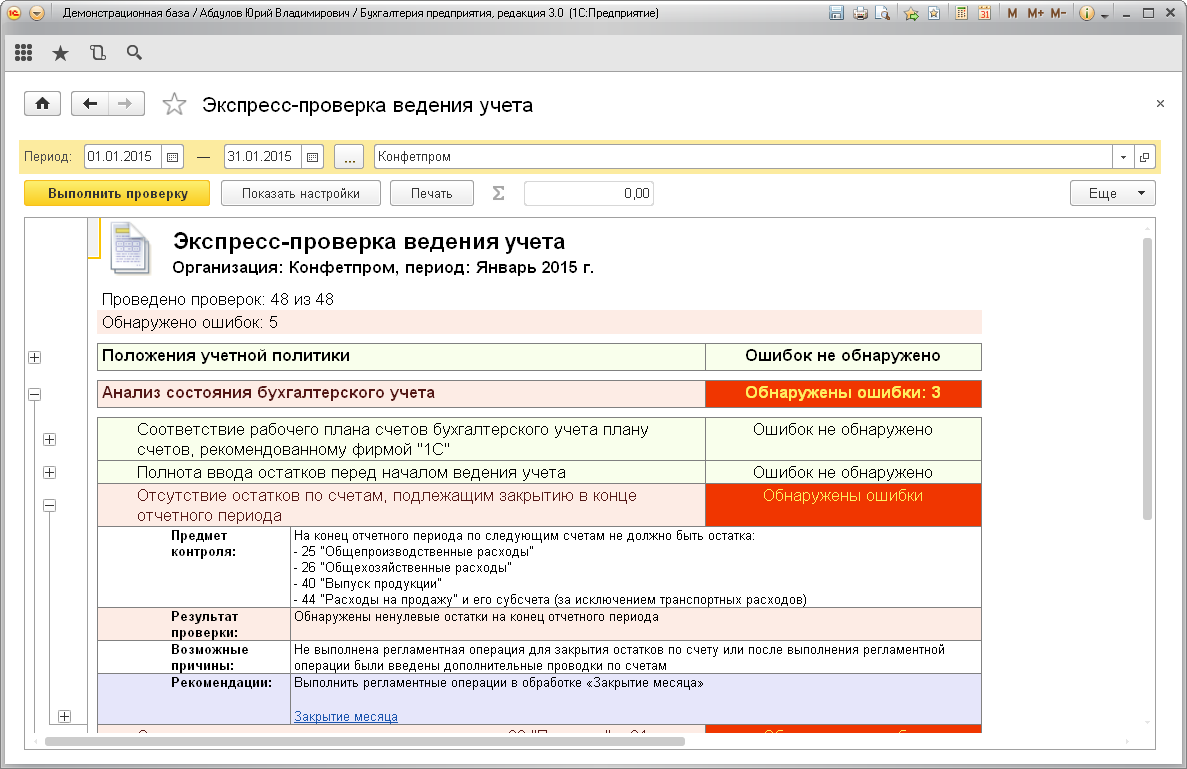The width and height of the screenshot is (1187, 769).
Task: Click the end date field 31.01.2015
Action: [x=262, y=157]
